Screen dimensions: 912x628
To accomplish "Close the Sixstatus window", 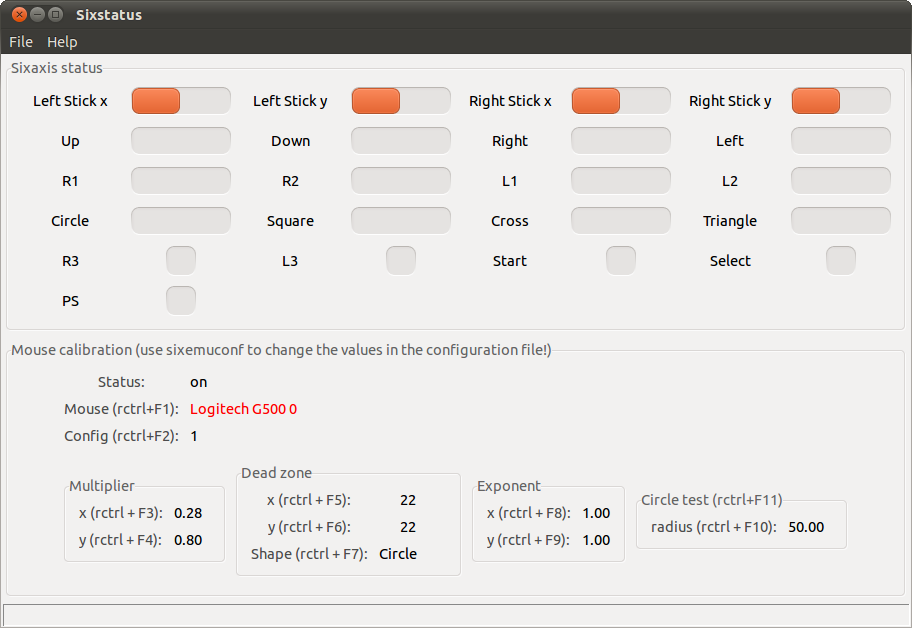I will pos(19,15).
